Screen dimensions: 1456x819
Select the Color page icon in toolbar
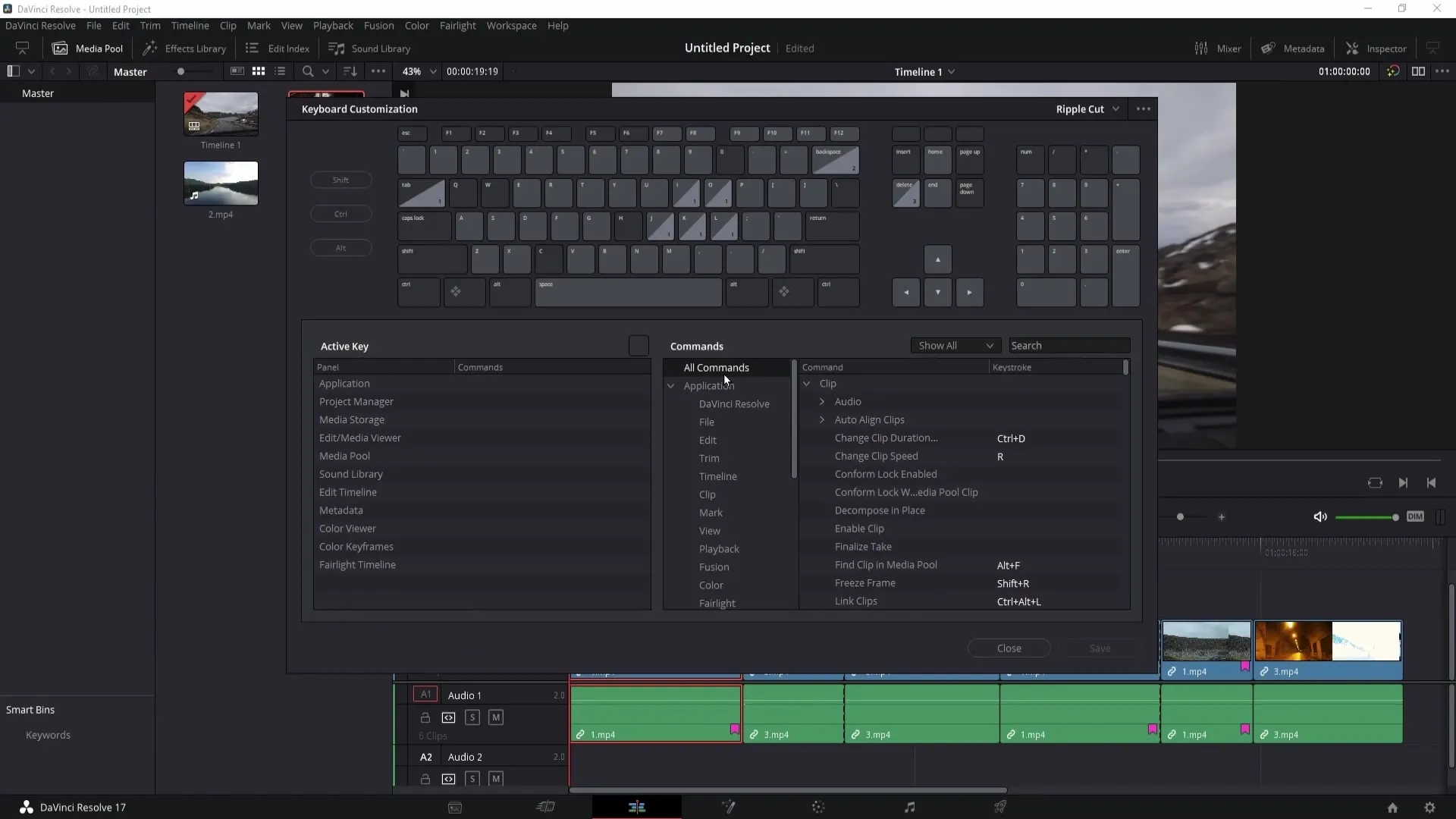pos(818,807)
